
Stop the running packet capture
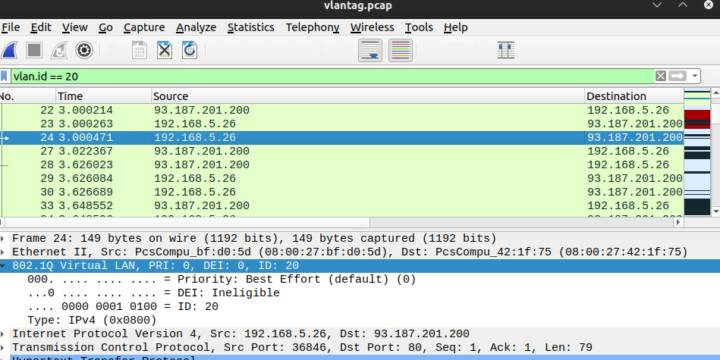[x=34, y=50]
